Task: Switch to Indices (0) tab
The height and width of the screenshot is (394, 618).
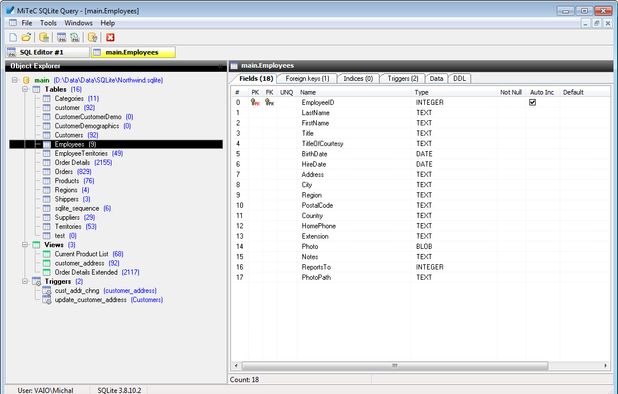Action: pos(358,78)
